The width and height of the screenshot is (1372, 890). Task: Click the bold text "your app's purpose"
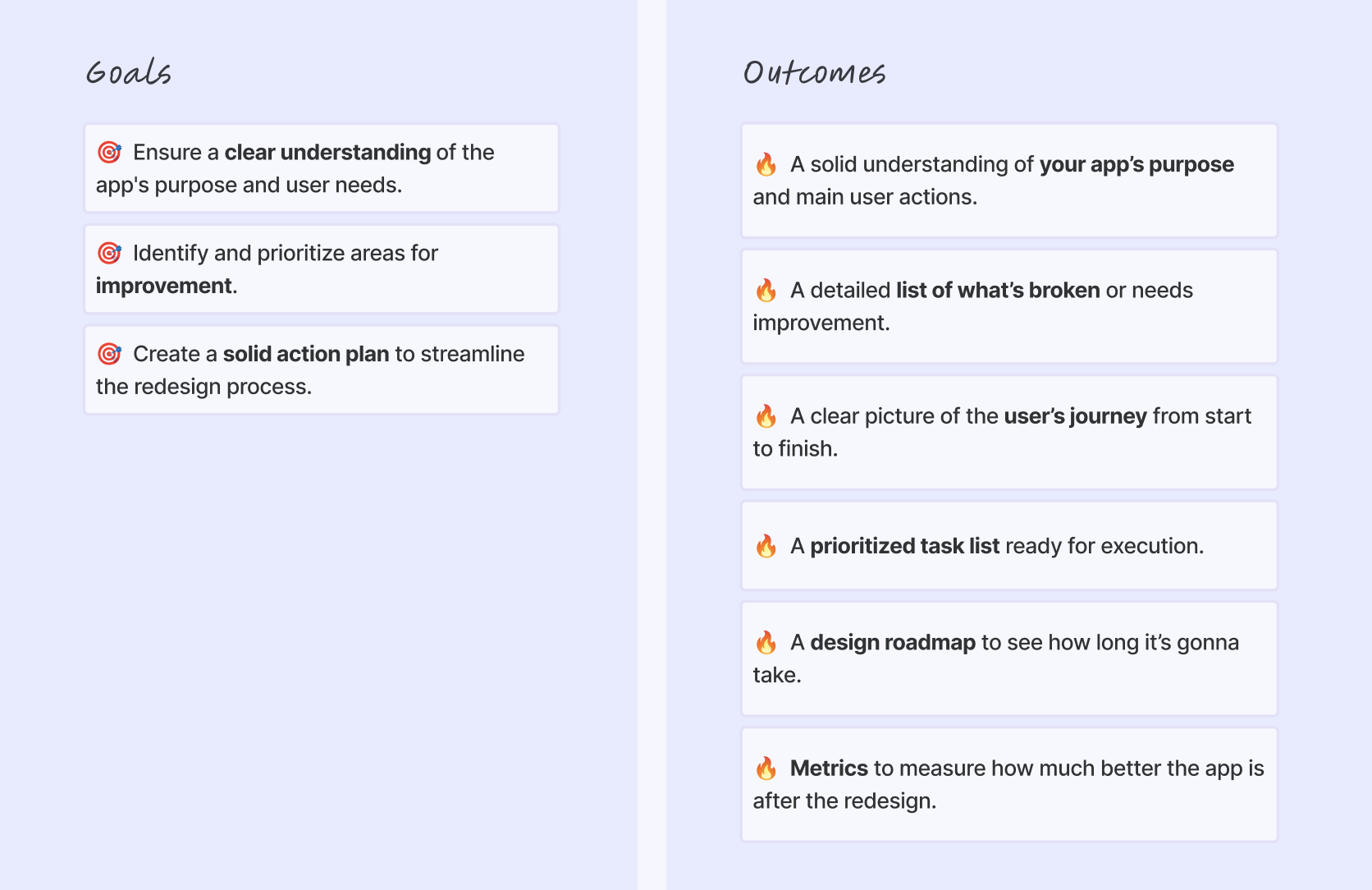coord(1136,164)
